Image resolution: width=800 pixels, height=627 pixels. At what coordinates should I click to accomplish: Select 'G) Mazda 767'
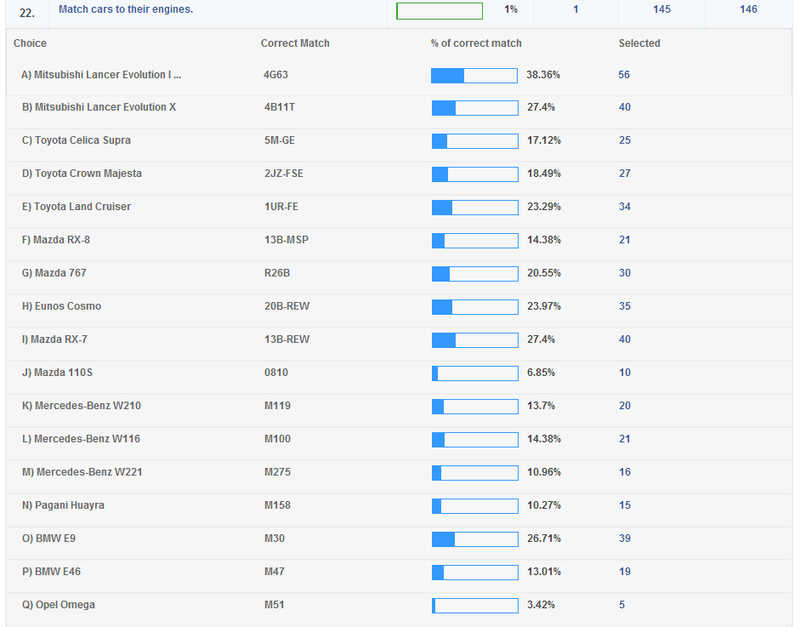click(x=54, y=273)
